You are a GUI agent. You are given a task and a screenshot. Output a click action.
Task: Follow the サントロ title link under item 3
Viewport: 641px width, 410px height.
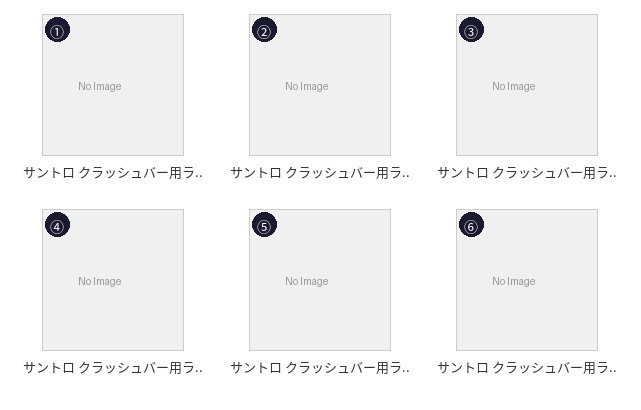tap(527, 172)
